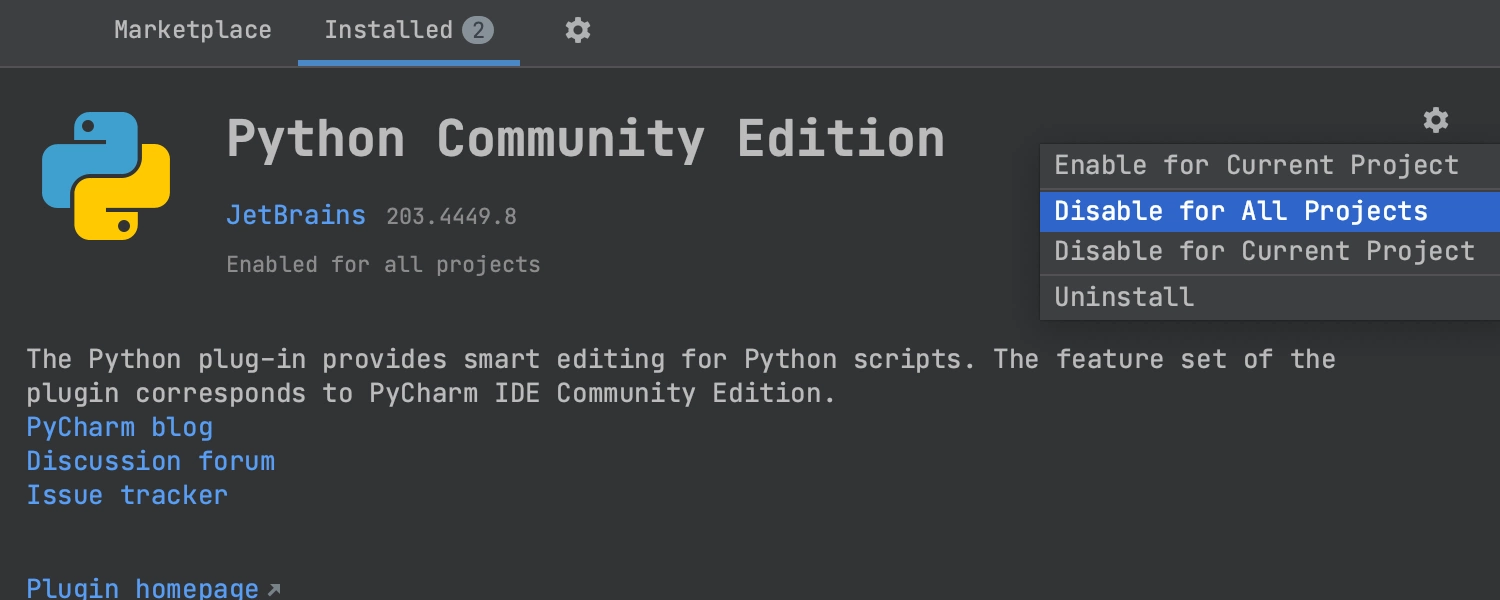Image resolution: width=1500 pixels, height=600 pixels.
Task: Click the description line starting 'The Python plug-in provides'
Action: coord(681,359)
